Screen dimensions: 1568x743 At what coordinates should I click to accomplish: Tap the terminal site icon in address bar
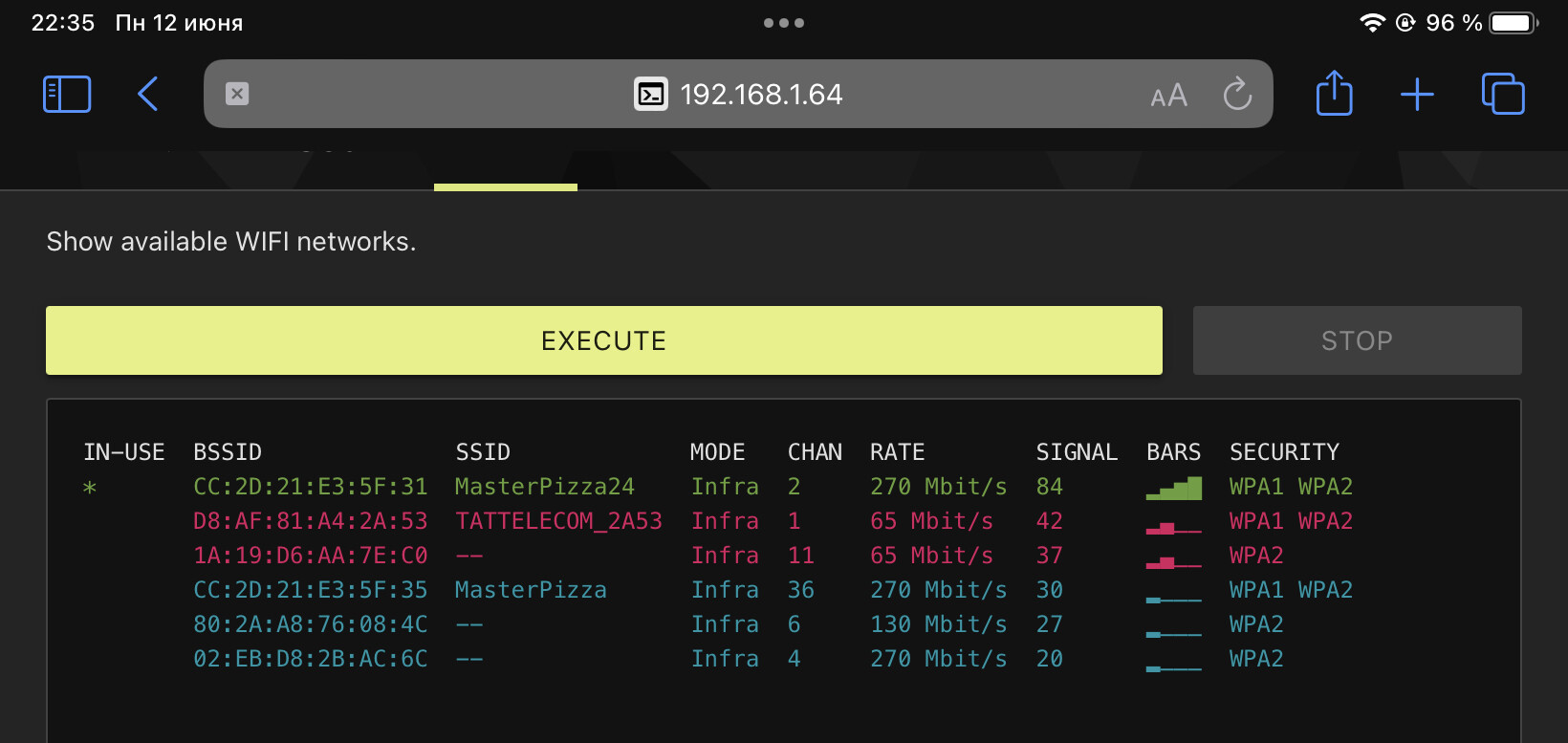pyautogui.click(x=651, y=94)
